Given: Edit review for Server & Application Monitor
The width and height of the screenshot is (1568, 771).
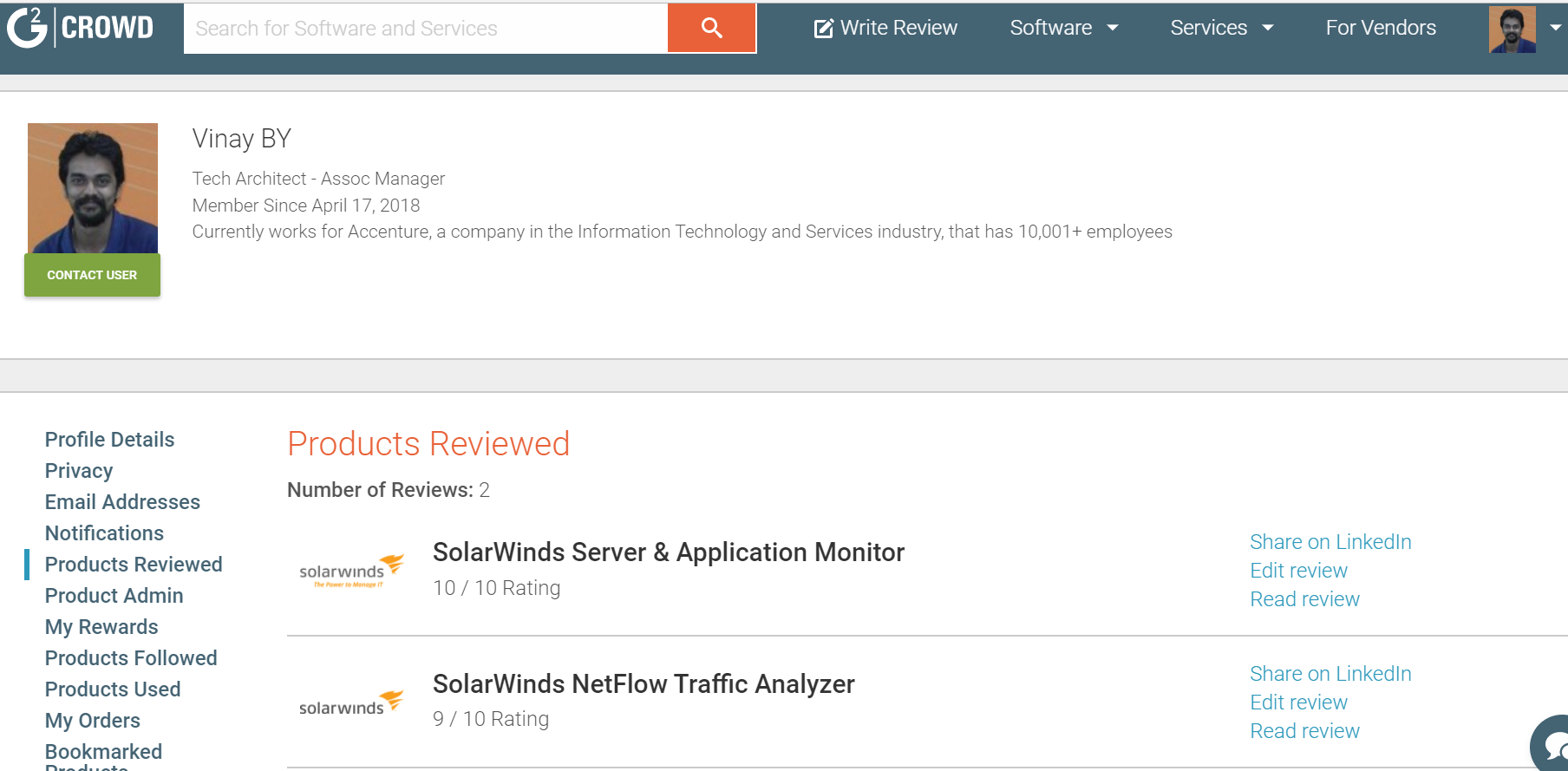Looking at the screenshot, I should coord(1298,571).
